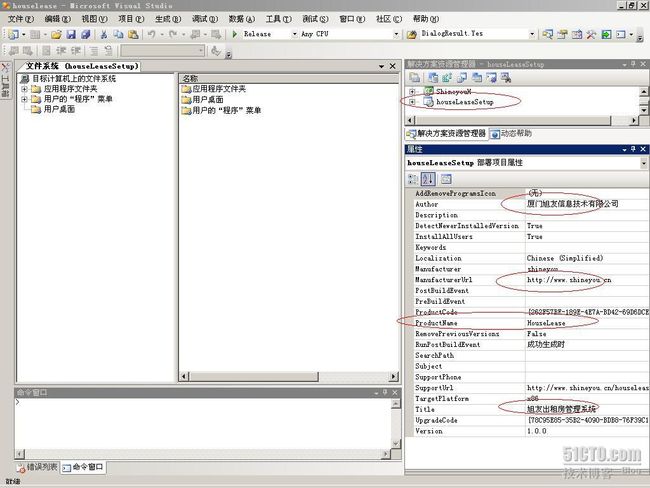650x488 pixels.
Task: Open the DialogResult.Yes find dropdown
Action: click(532, 34)
